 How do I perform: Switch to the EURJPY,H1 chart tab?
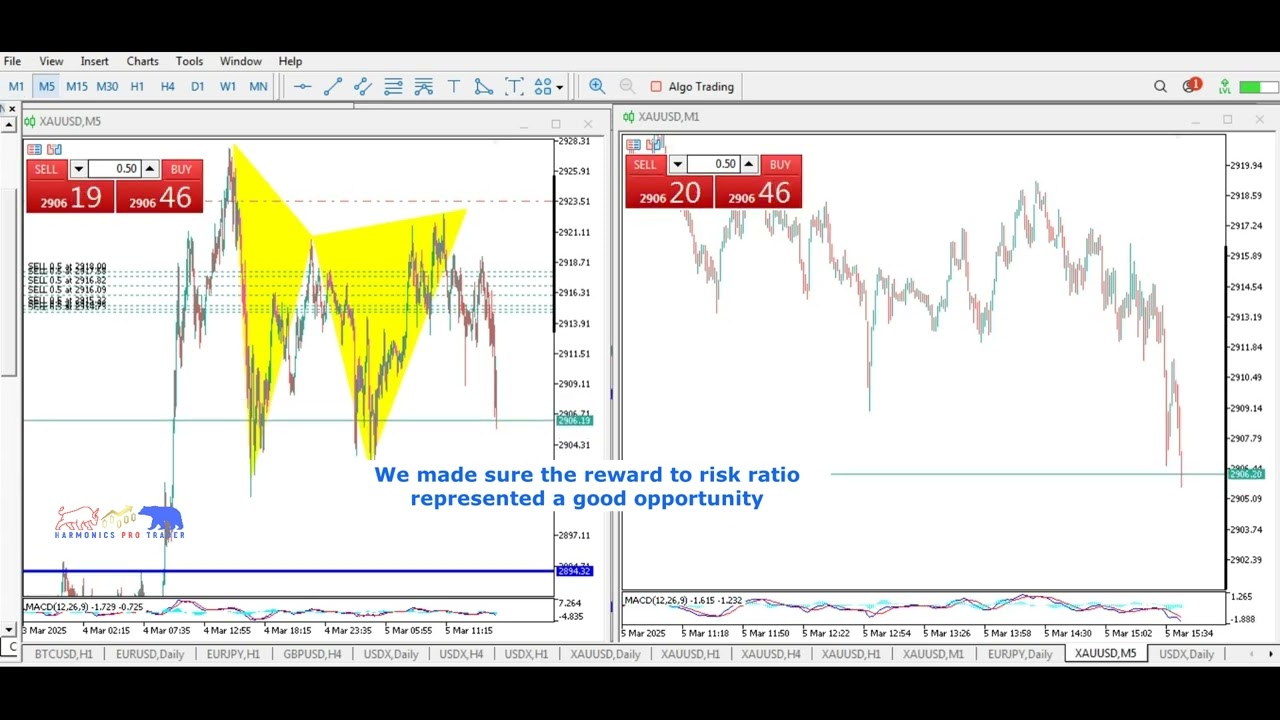233,654
